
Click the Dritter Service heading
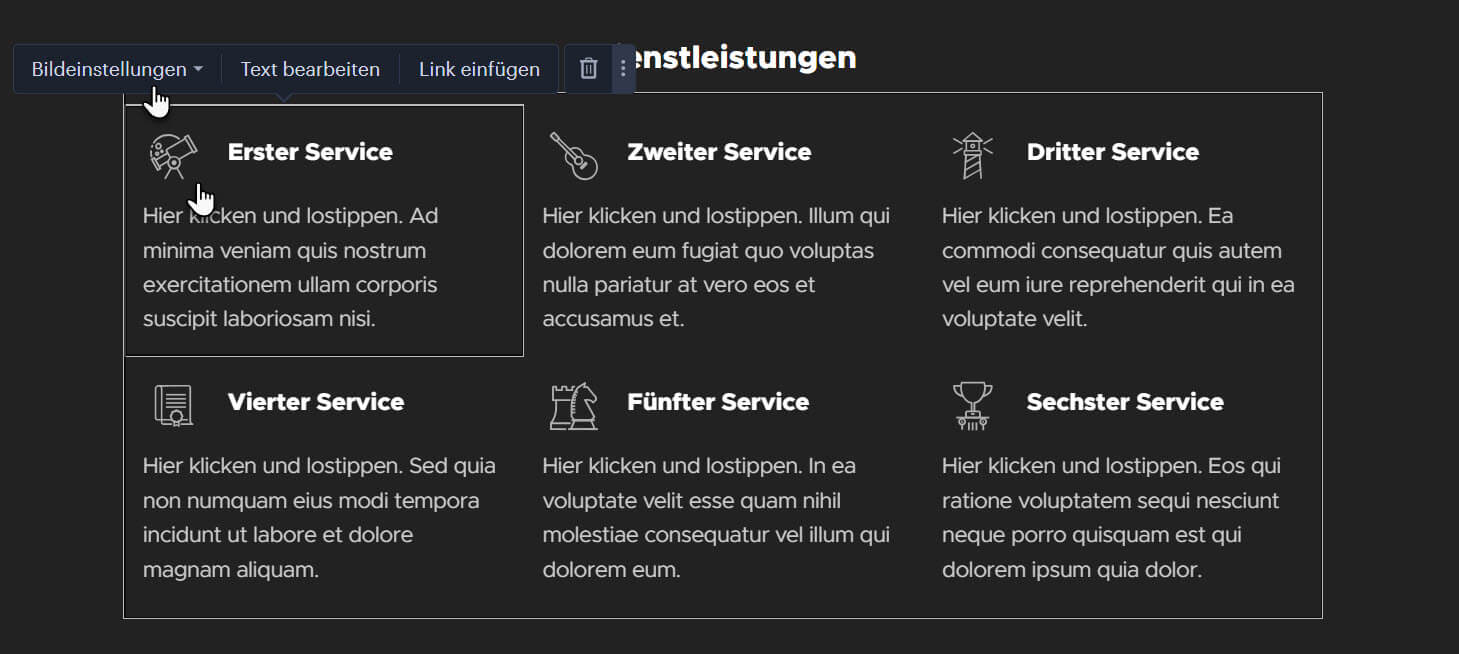coord(1113,152)
